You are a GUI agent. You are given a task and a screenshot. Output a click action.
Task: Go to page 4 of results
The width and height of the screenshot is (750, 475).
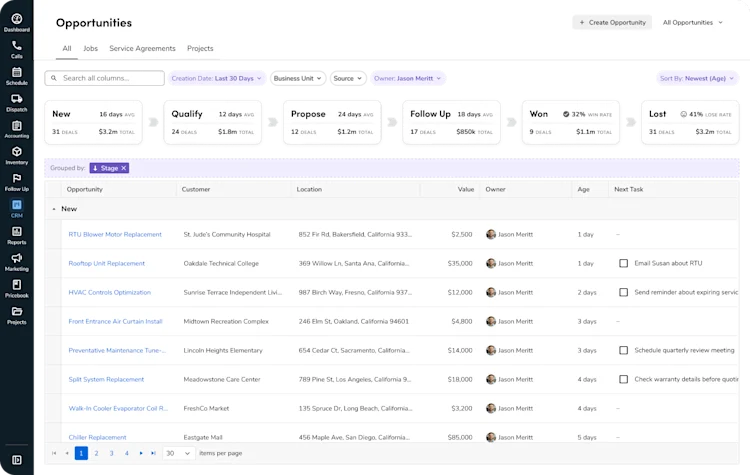[127, 453]
